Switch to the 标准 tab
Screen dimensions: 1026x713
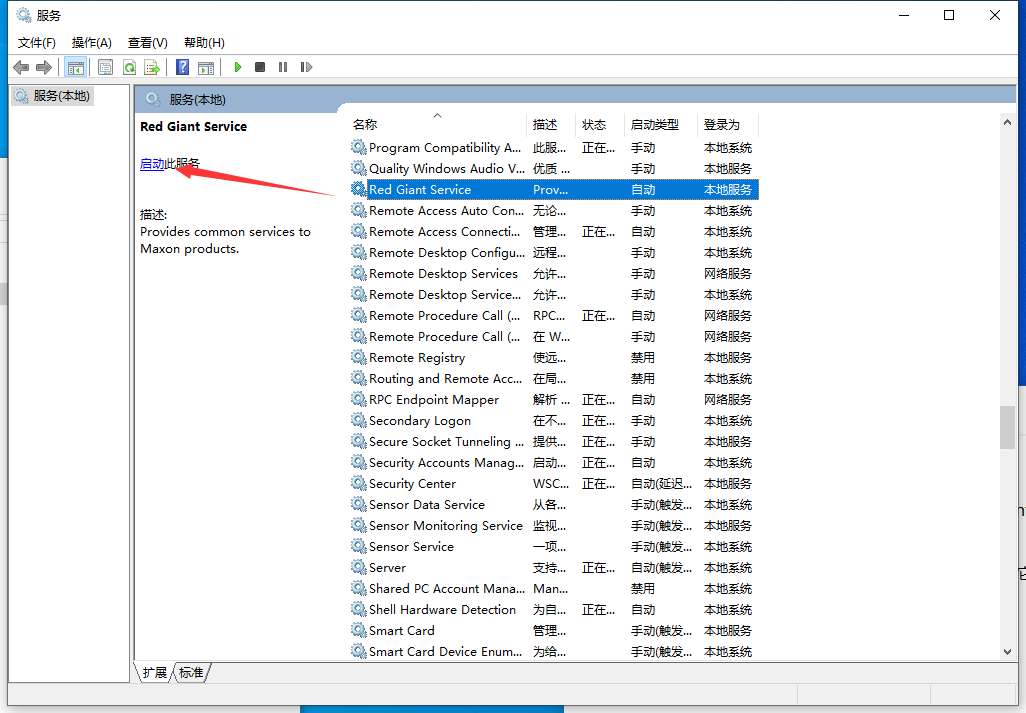point(191,672)
